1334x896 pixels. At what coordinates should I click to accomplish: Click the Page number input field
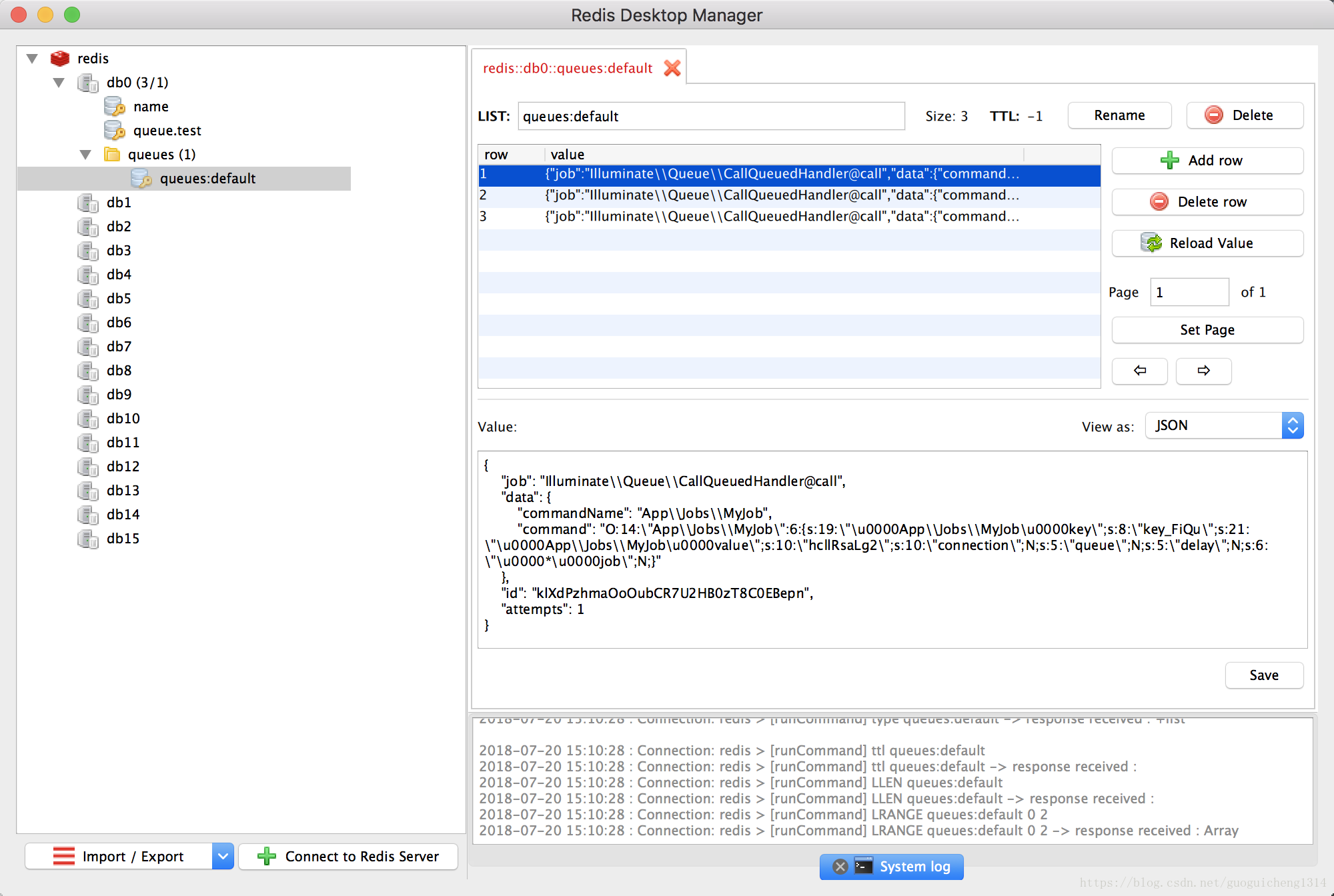[1189, 292]
